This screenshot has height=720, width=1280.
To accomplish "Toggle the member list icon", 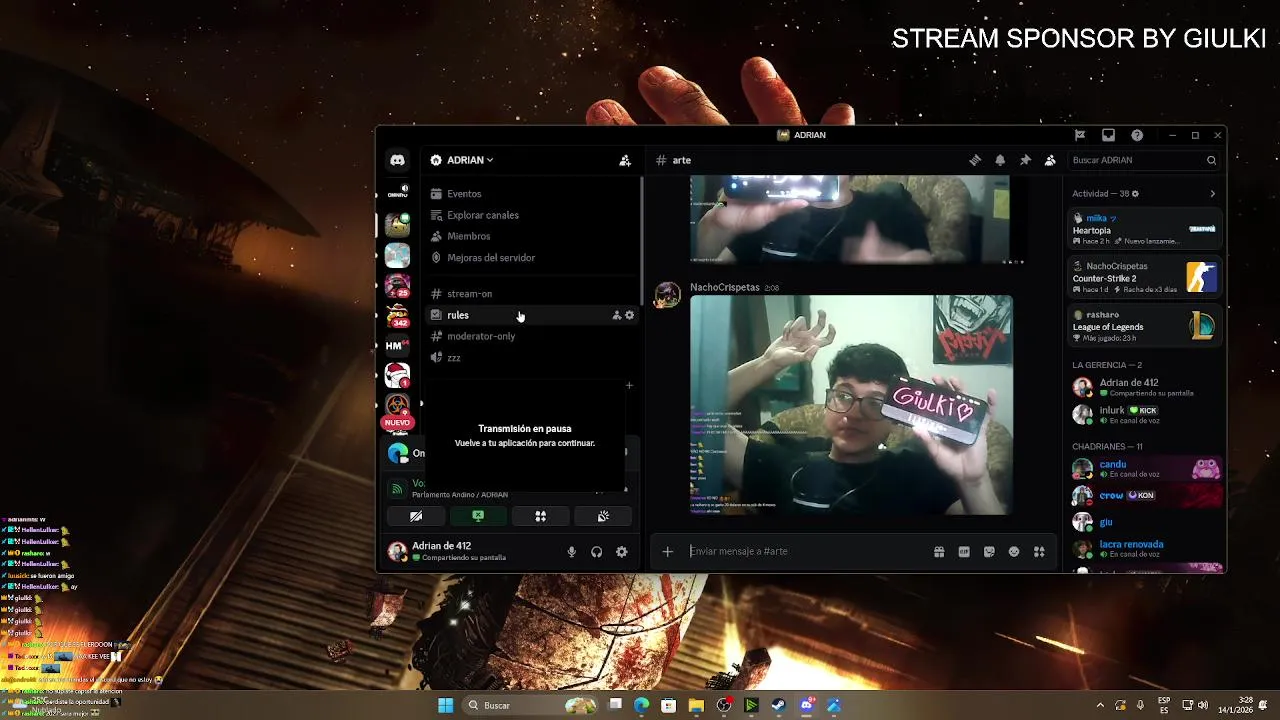I will (x=1050, y=160).
